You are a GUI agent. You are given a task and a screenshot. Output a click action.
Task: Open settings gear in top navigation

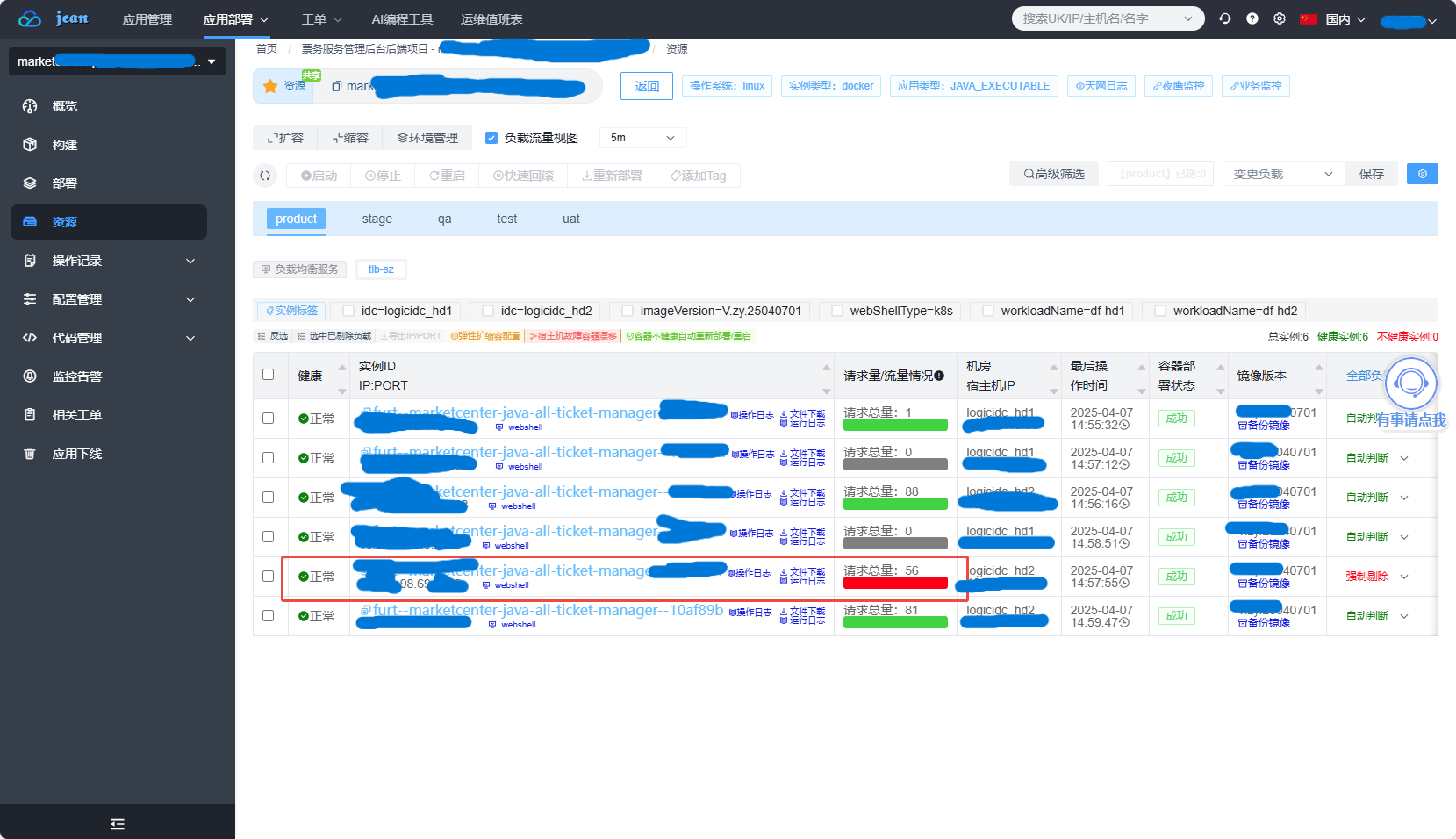(x=1280, y=18)
